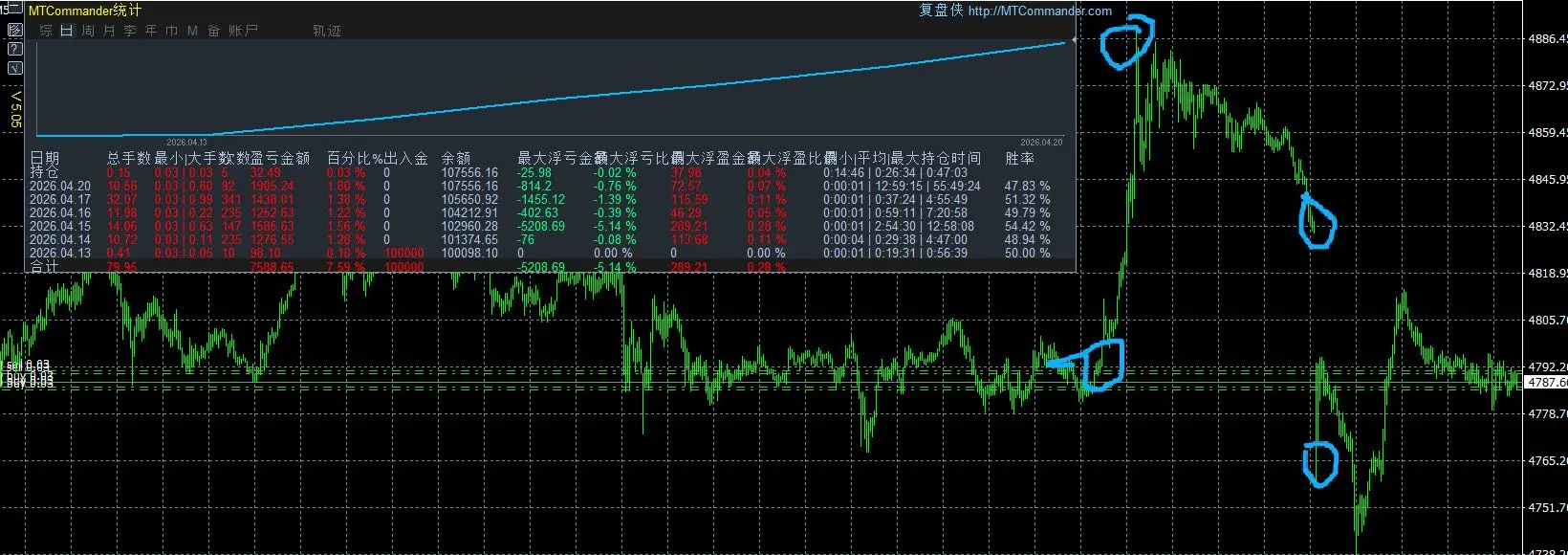This screenshot has width=1568, height=555.
Task: Select the M tab
Action: pos(192,31)
